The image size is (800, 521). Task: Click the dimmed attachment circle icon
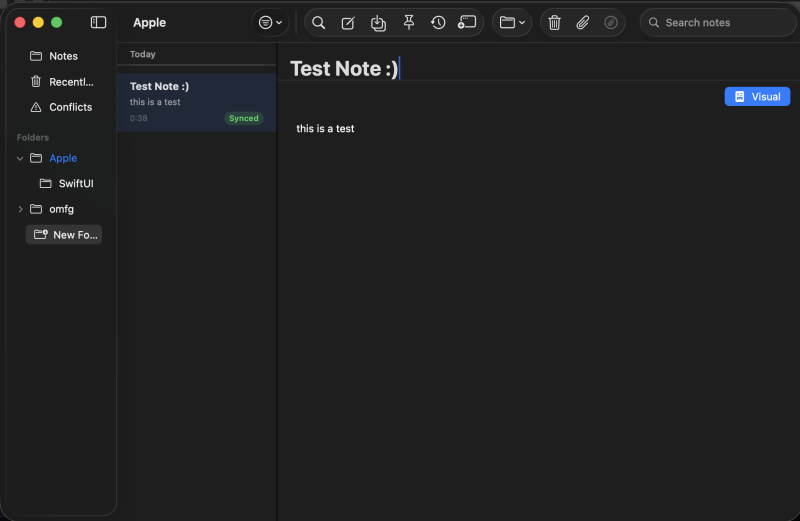(611, 22)
